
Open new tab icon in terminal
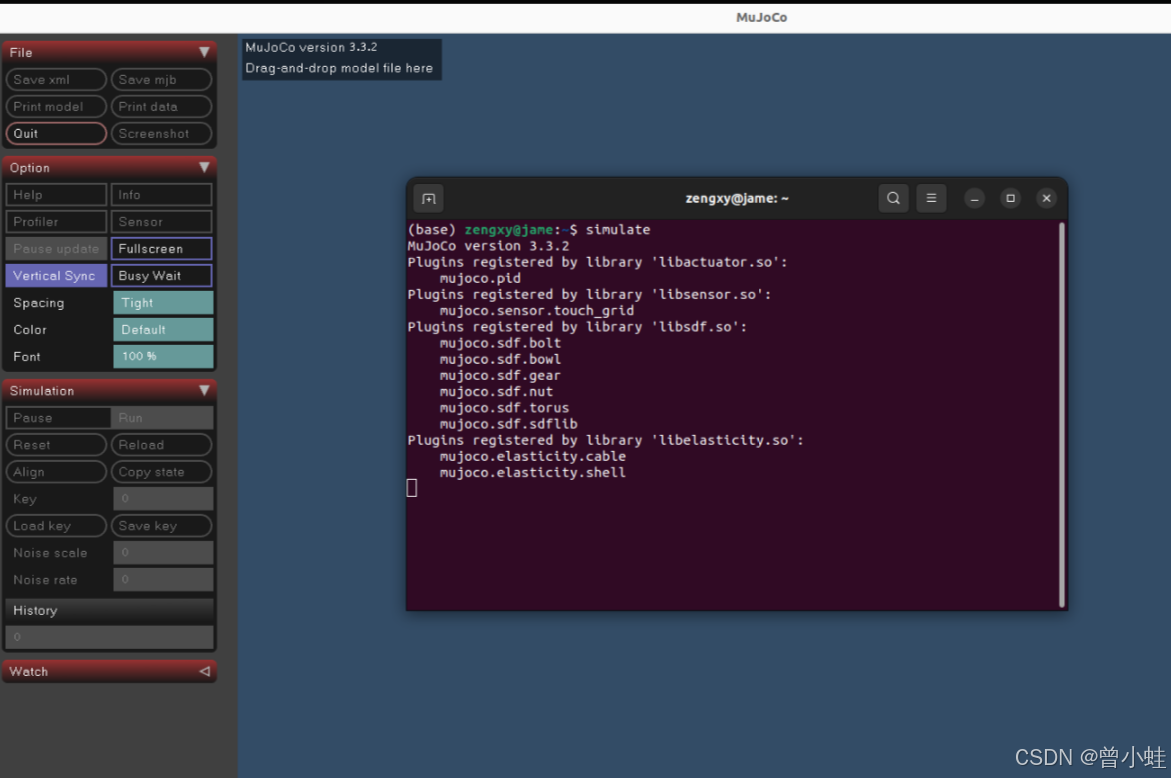point(428,199)
